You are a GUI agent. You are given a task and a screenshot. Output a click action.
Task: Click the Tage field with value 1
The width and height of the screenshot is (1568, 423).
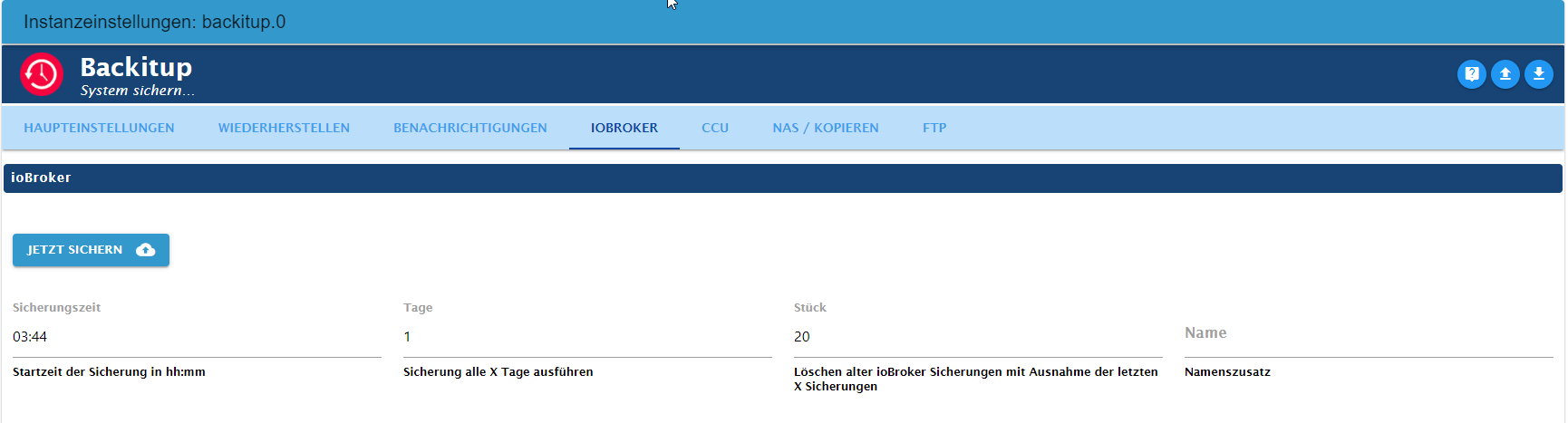pos(587,337)
